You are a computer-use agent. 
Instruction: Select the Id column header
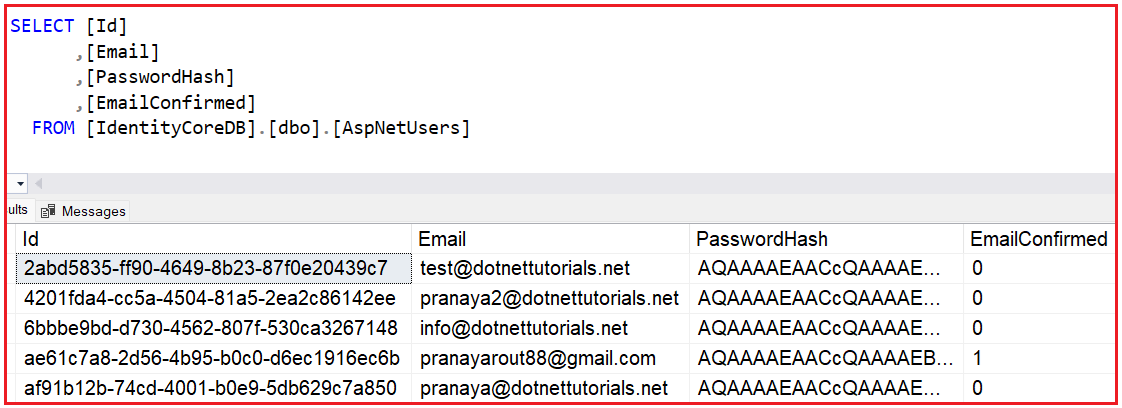click(214, 238)
